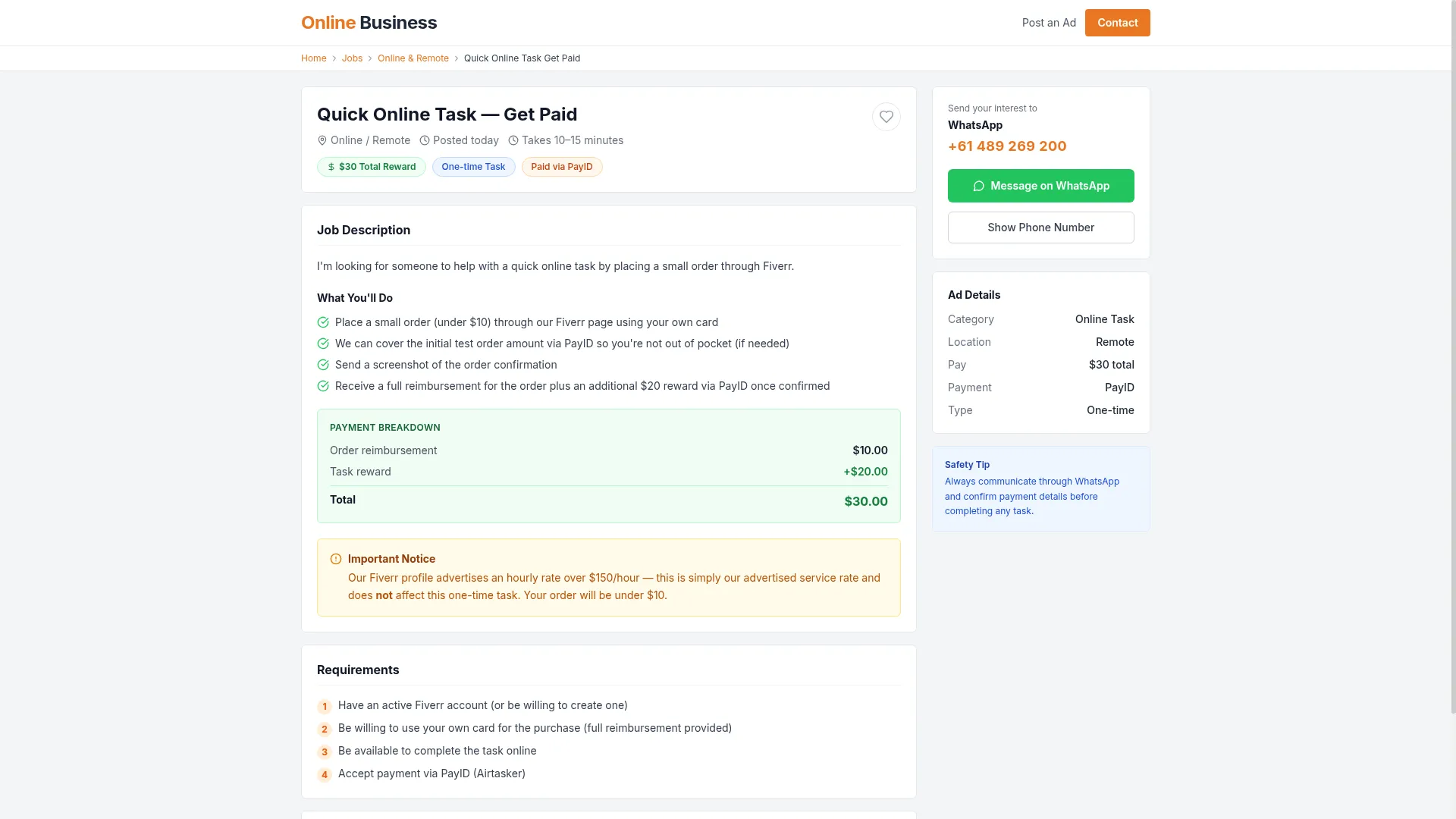Save ad with the heart icon
Image resolution: width=1456 pixels, height=819 pixels.
[x=886, y=117]
